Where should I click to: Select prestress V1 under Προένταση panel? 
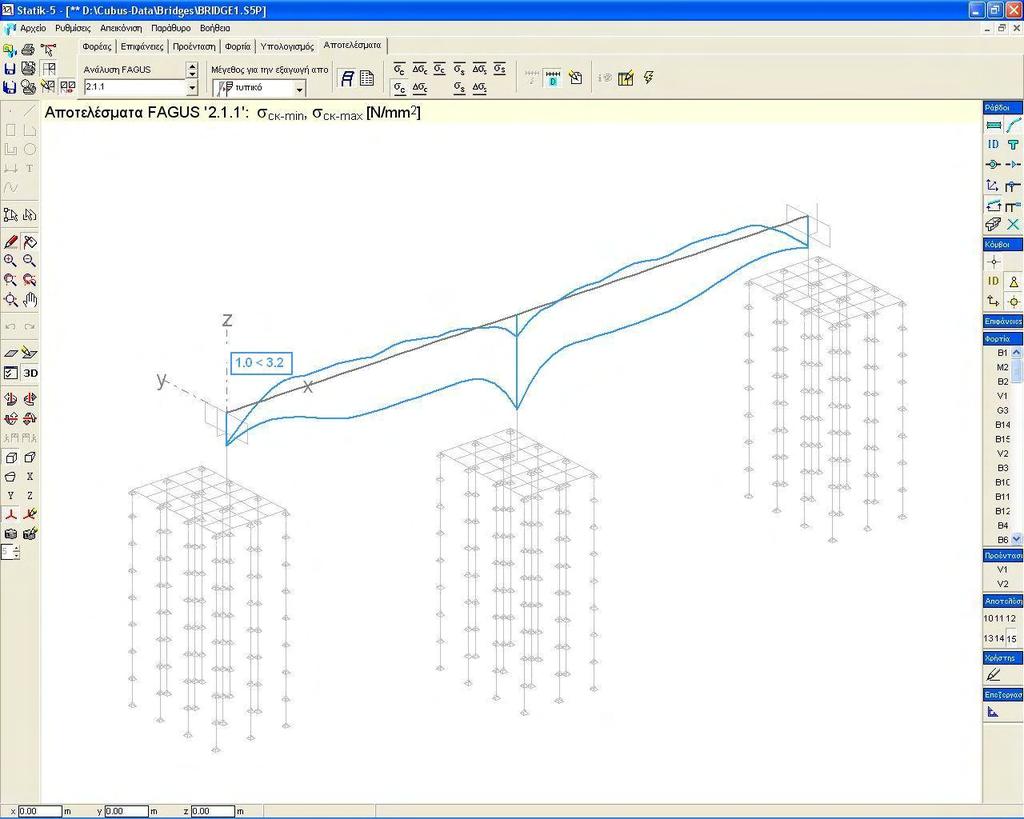(x=1002, y=570)
